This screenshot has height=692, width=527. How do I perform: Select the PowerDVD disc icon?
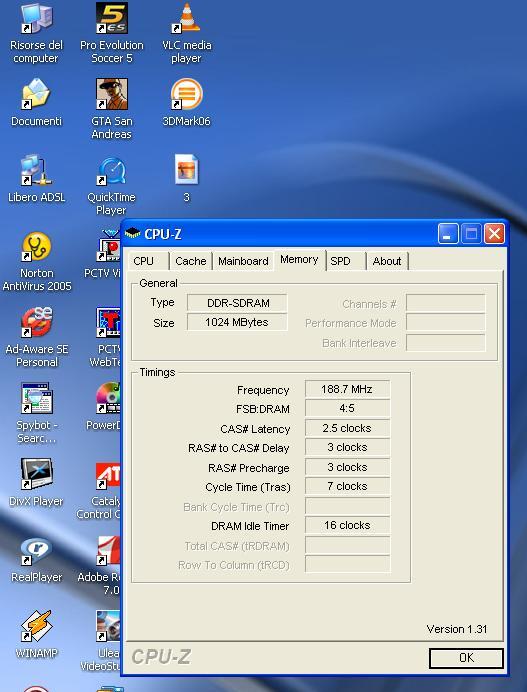[x=108, y=399]
